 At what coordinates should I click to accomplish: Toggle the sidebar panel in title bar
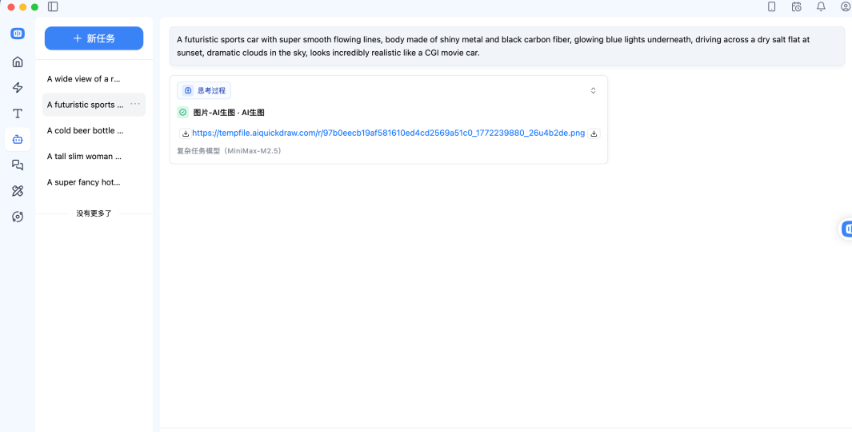53,7
